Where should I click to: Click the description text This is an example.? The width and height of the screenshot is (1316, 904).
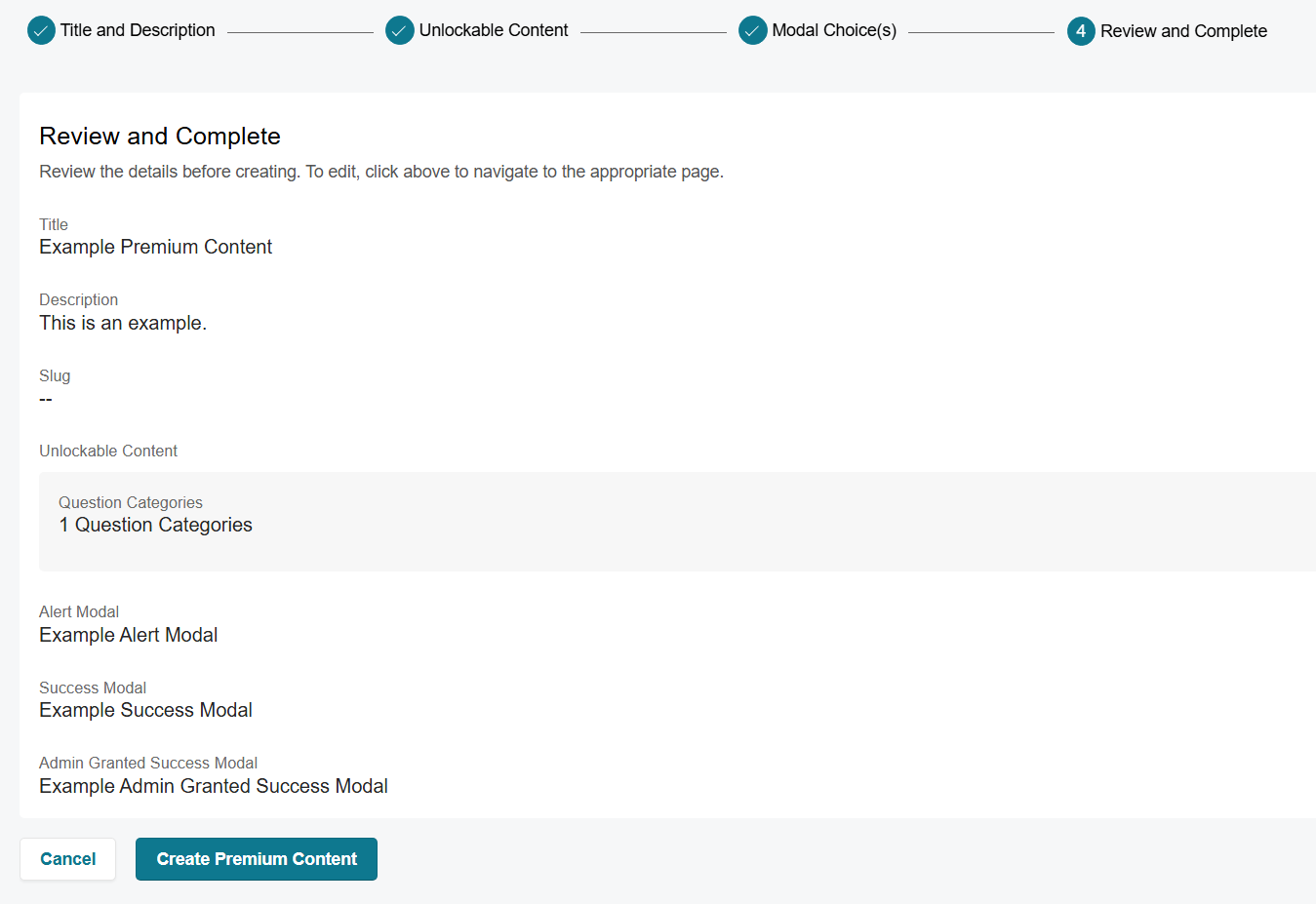[123, 324]
